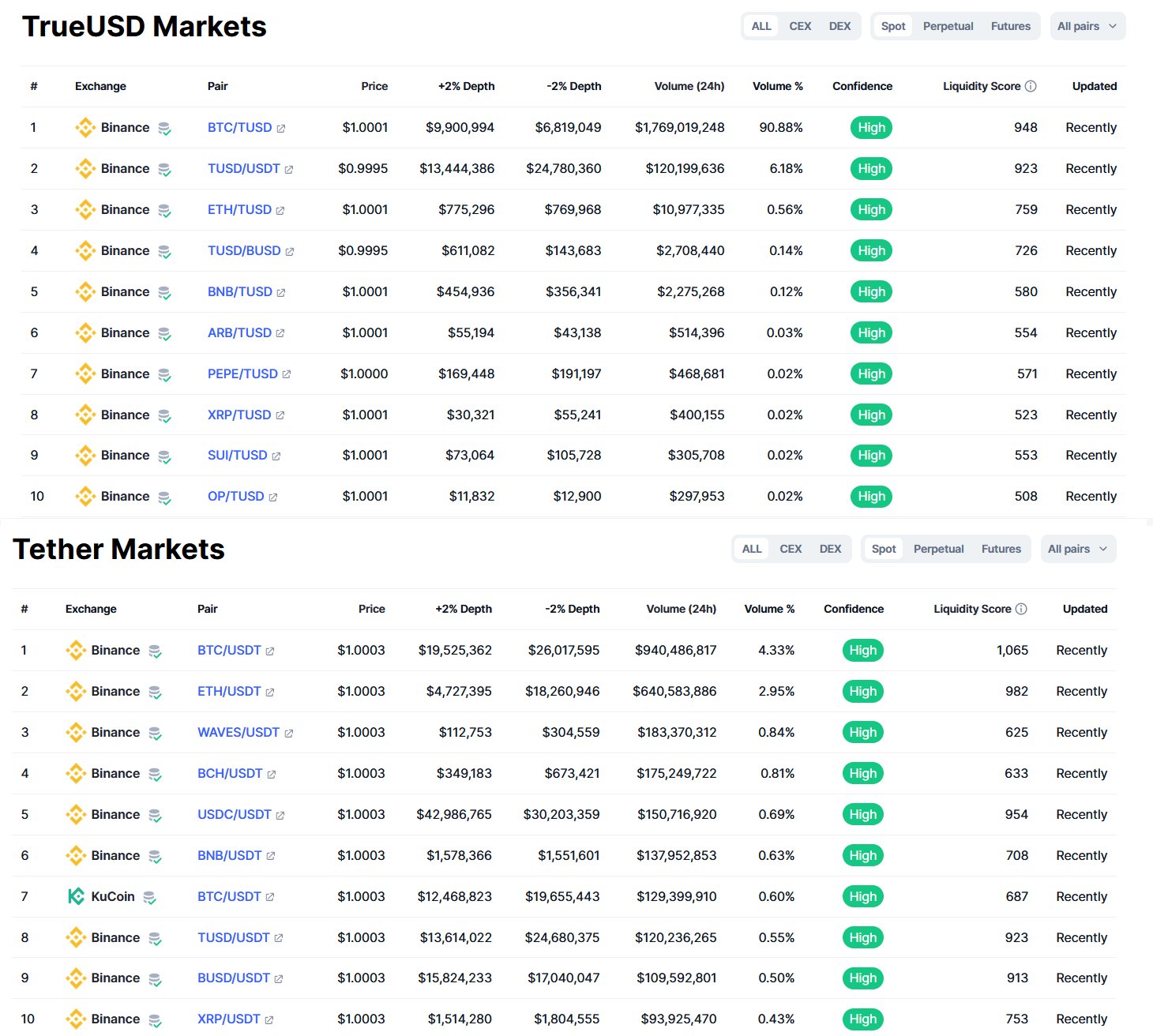Click verified stack icon in OP/TUSD row
The image size is (1153, 1036).
point(164,497)
